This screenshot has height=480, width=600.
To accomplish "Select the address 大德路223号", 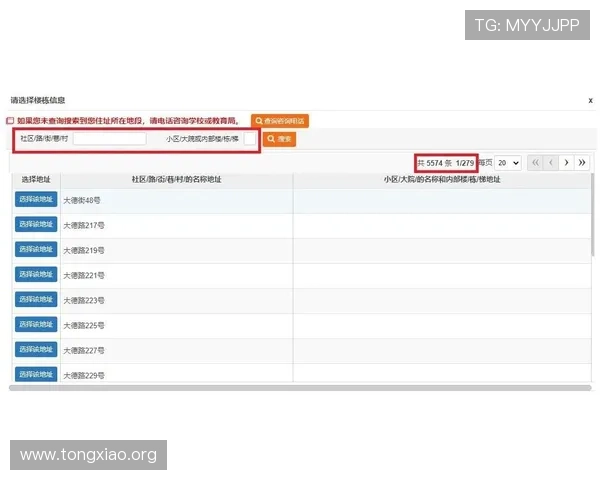I will (36, 299).
